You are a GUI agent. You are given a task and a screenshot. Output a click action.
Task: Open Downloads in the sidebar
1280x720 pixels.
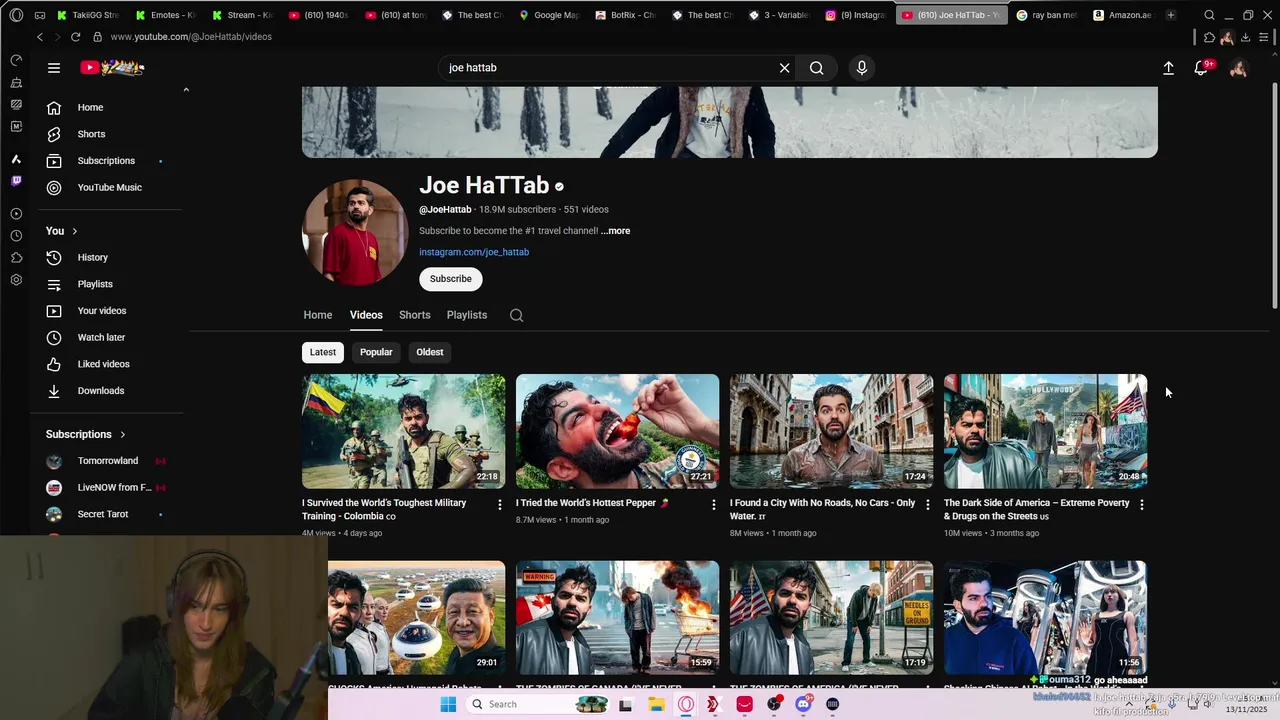click(110, 391)
